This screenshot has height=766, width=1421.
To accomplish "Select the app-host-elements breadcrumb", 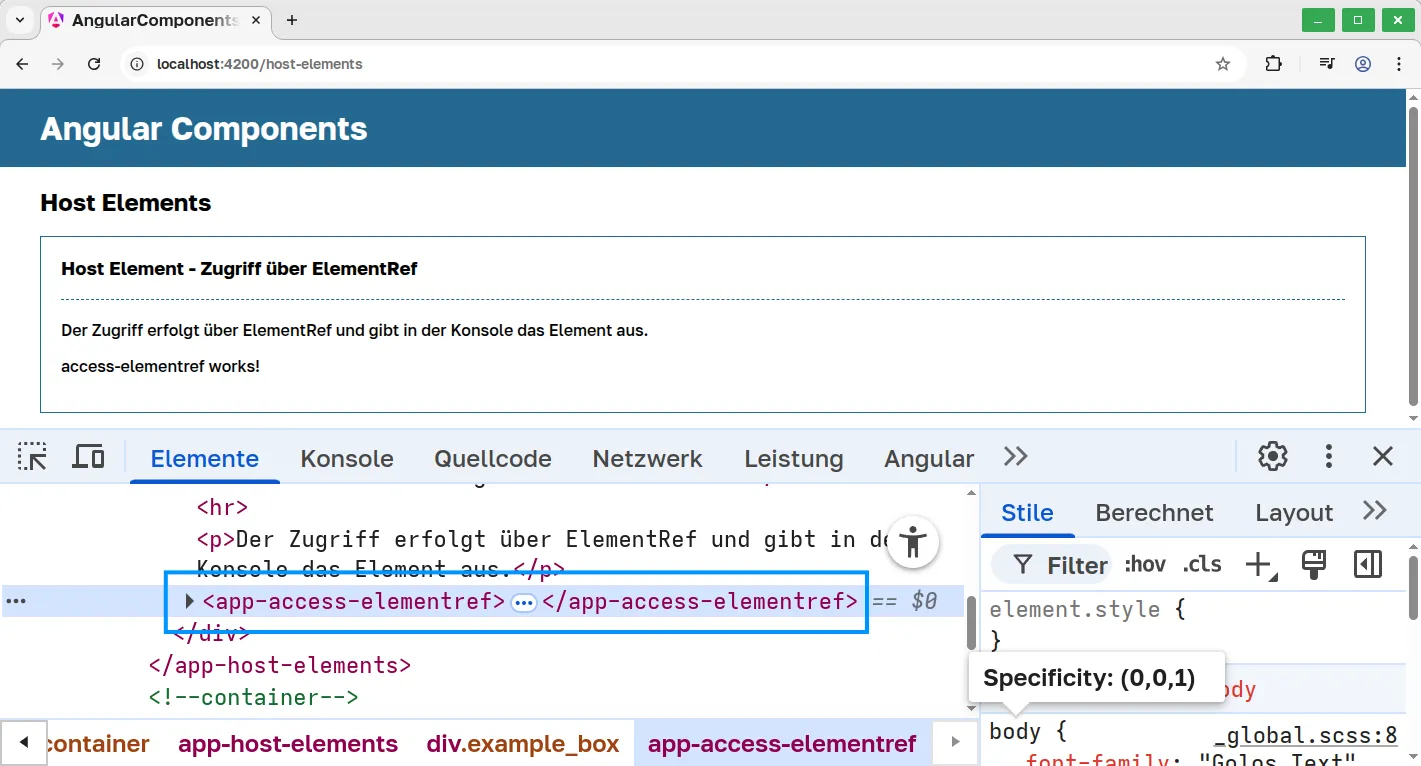I will [288, 744].
